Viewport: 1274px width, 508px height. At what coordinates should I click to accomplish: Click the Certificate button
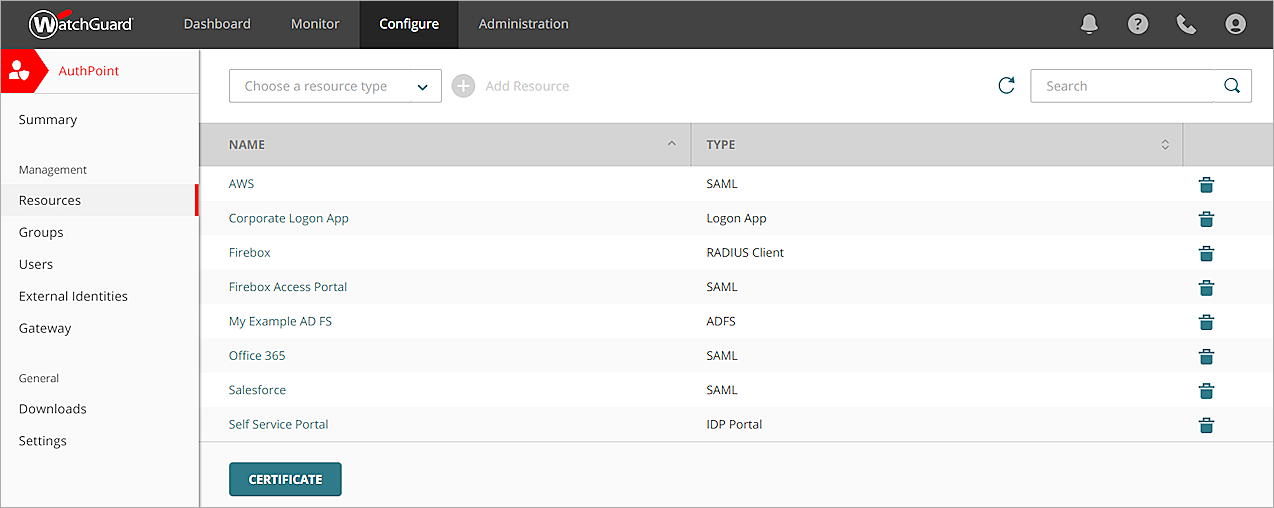[285, 479]
